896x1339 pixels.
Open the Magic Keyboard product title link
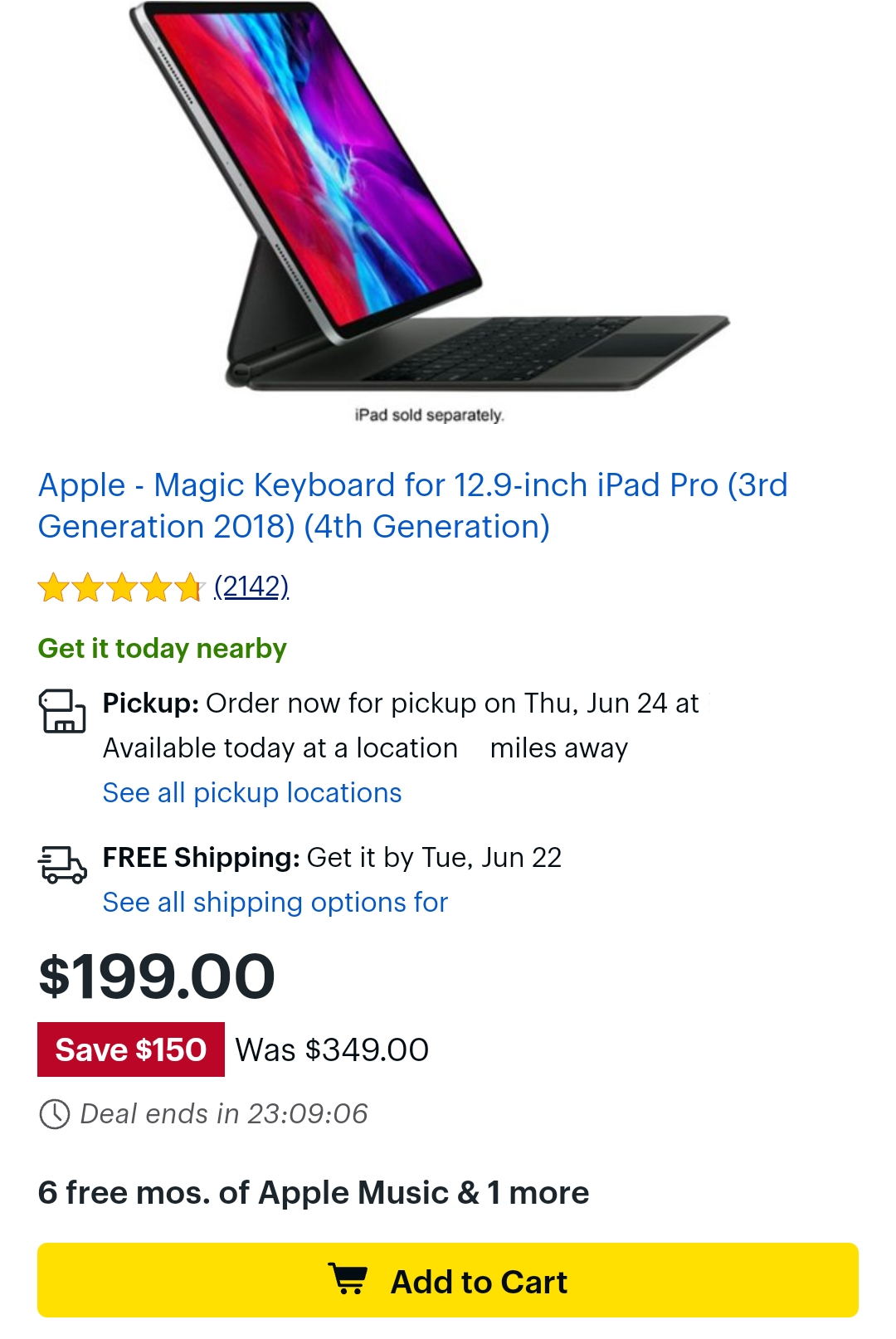click(x=412, y=505)
